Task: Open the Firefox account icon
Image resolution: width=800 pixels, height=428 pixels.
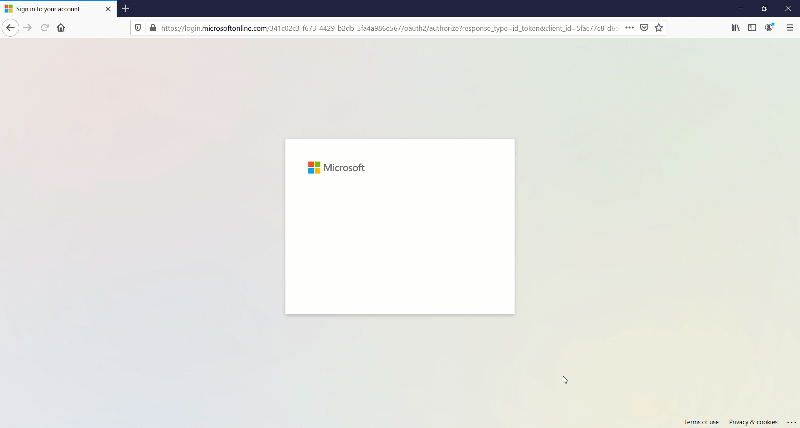Action: [x=769, y=28]
